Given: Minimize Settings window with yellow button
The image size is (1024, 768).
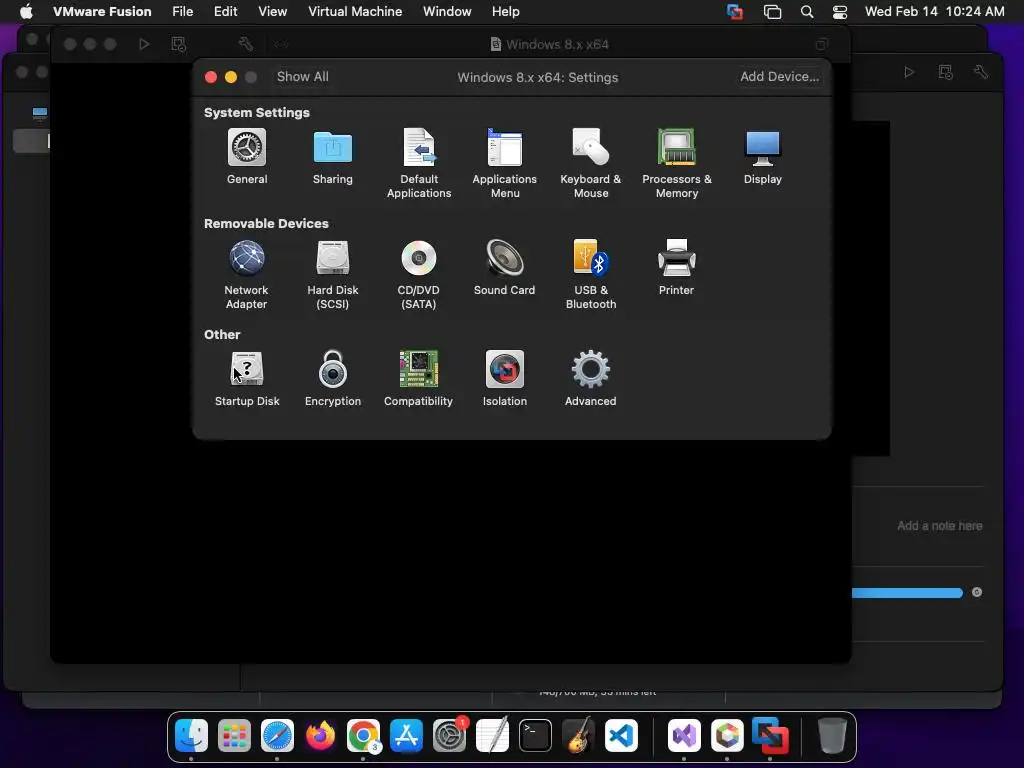Looking at the screenshot, I should 231,77.
